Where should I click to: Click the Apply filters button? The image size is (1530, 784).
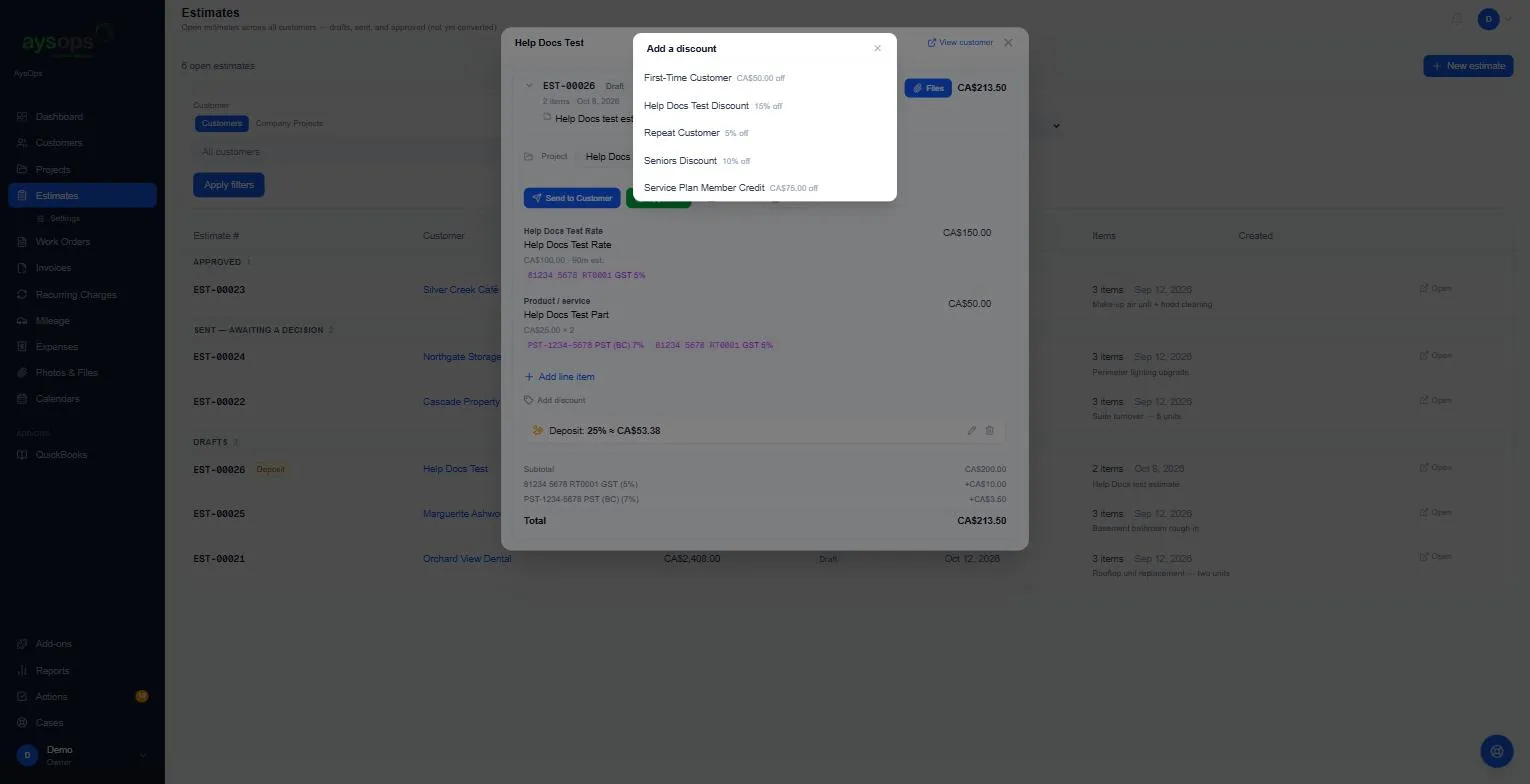click(x=229, y=185)
